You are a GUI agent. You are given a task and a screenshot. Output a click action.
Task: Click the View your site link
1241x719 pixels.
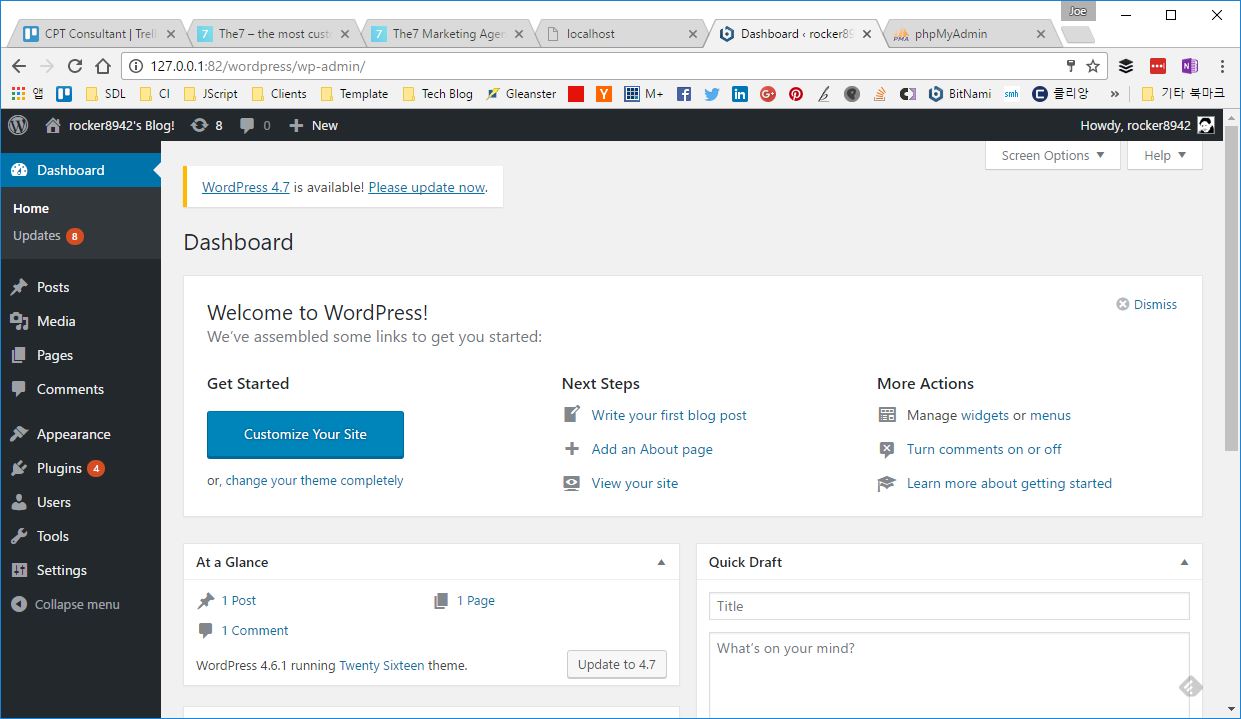[635, 483]
